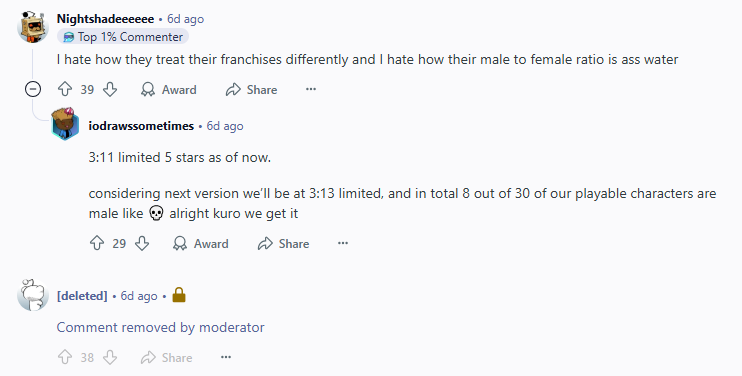Give Award to Nightshadeeeeee's comment
This screenshot has width=742, height=376.
point(169,89)
